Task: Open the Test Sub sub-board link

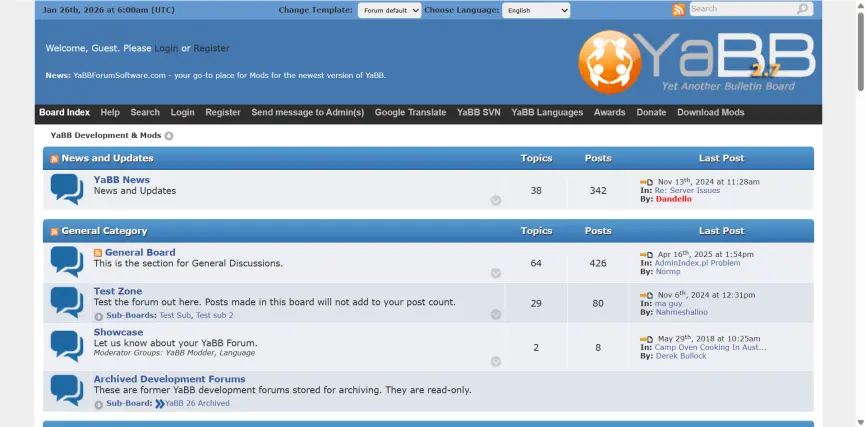Action: [x=176, y=315]
